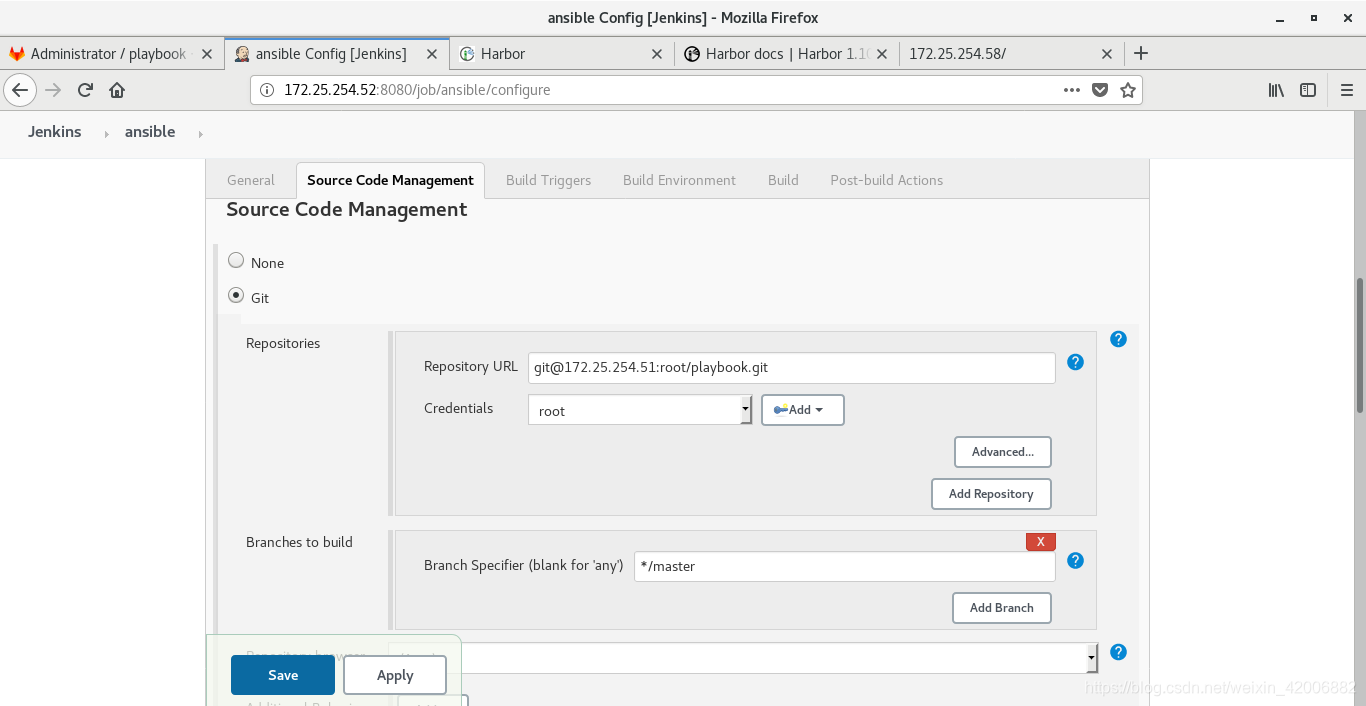Go to Build Triggers config tab

[x=548, y=180]
